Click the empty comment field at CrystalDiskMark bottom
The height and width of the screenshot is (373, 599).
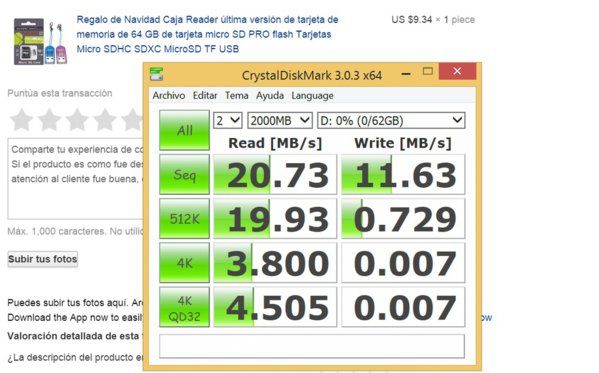click(312, 346)
